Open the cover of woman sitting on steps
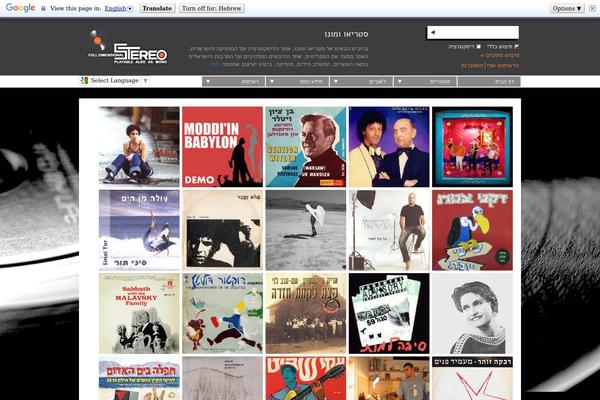Viewport: 600px width, 400px height. (139, 147)
